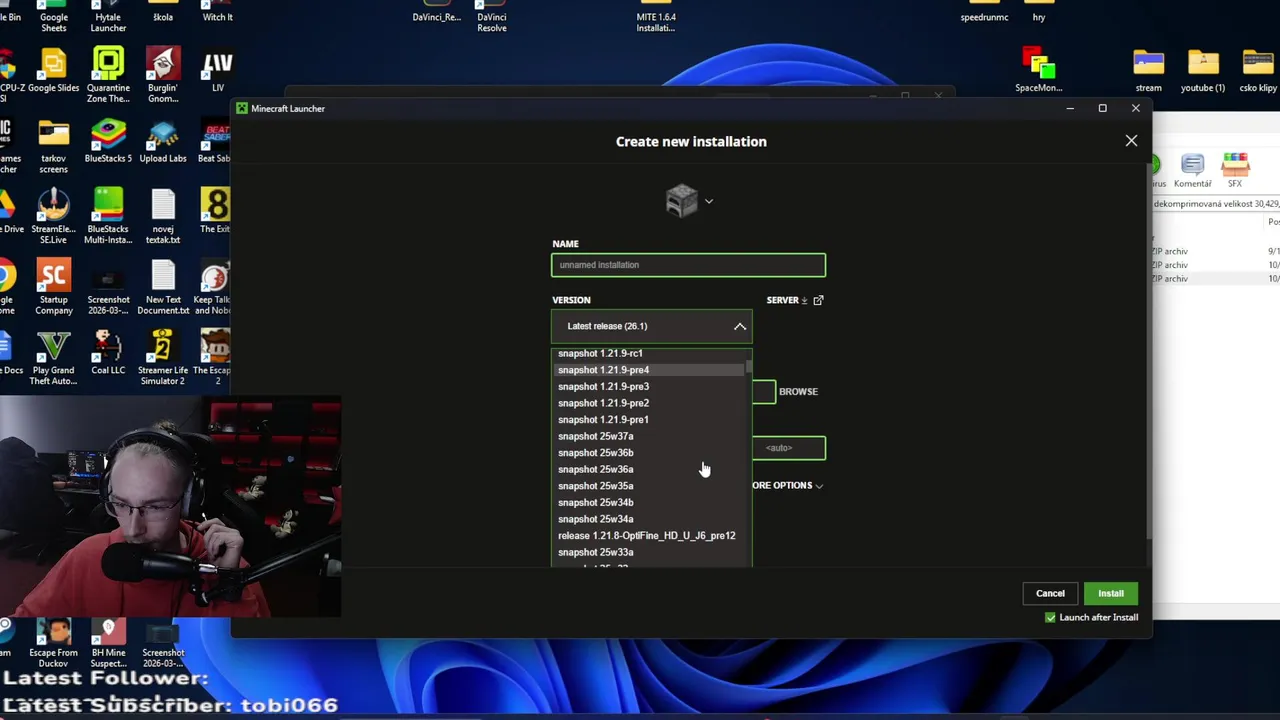Open the SERVER download link
Image resolution: width=1280 pixels, height=720 pixels.
click(x=795, y=300)
